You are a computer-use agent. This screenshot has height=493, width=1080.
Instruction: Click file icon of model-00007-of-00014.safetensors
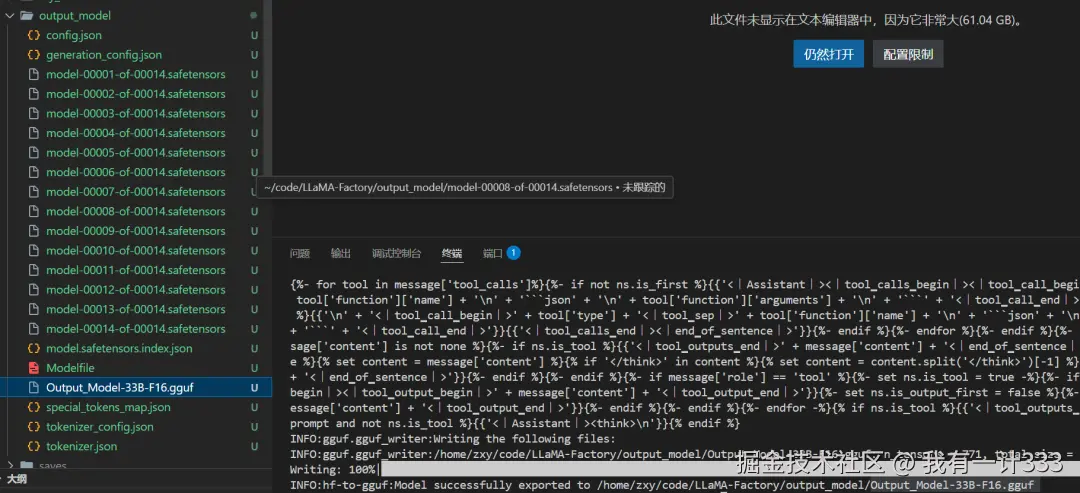32,191
